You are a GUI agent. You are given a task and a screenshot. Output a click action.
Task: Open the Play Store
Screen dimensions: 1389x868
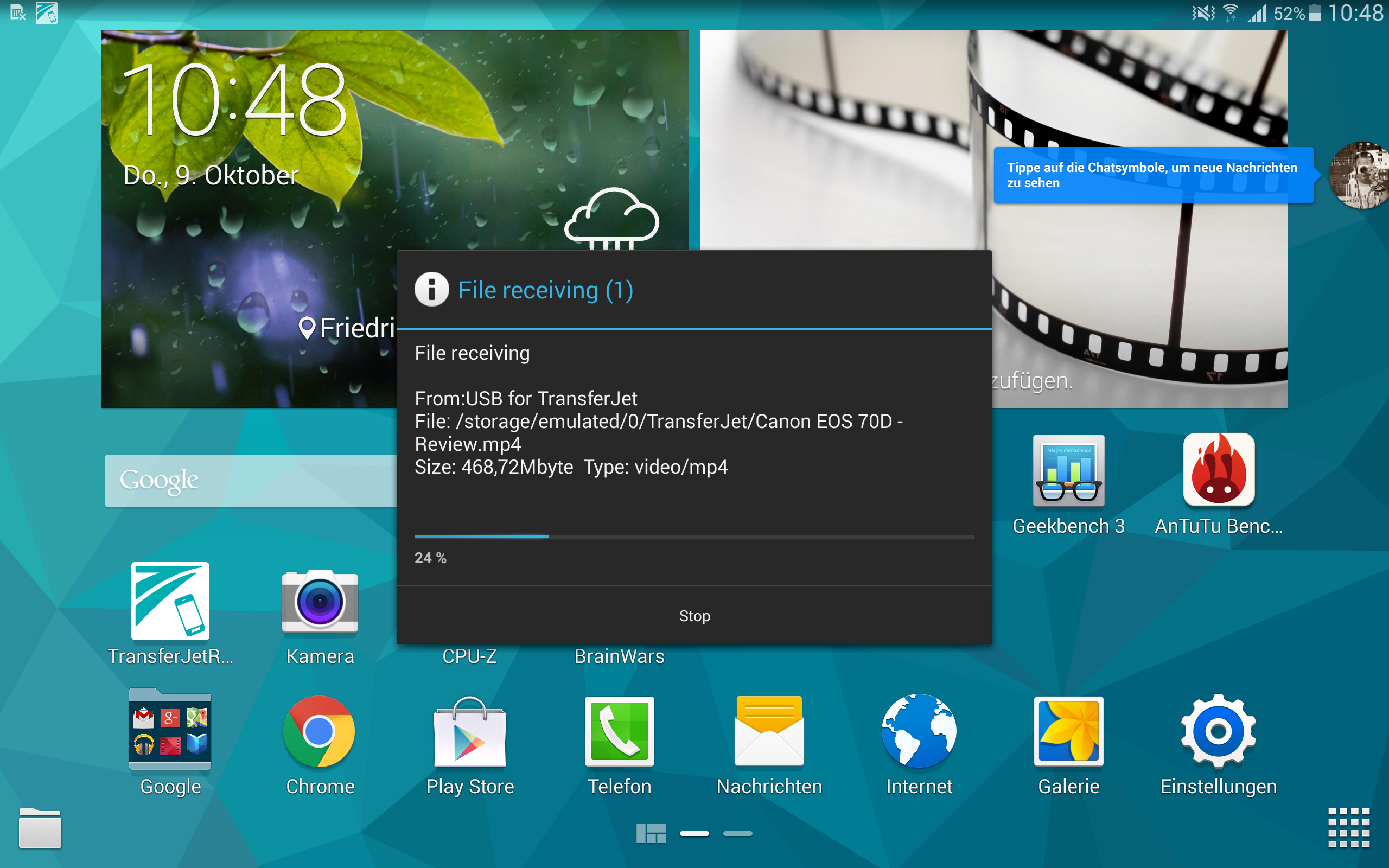469,731
